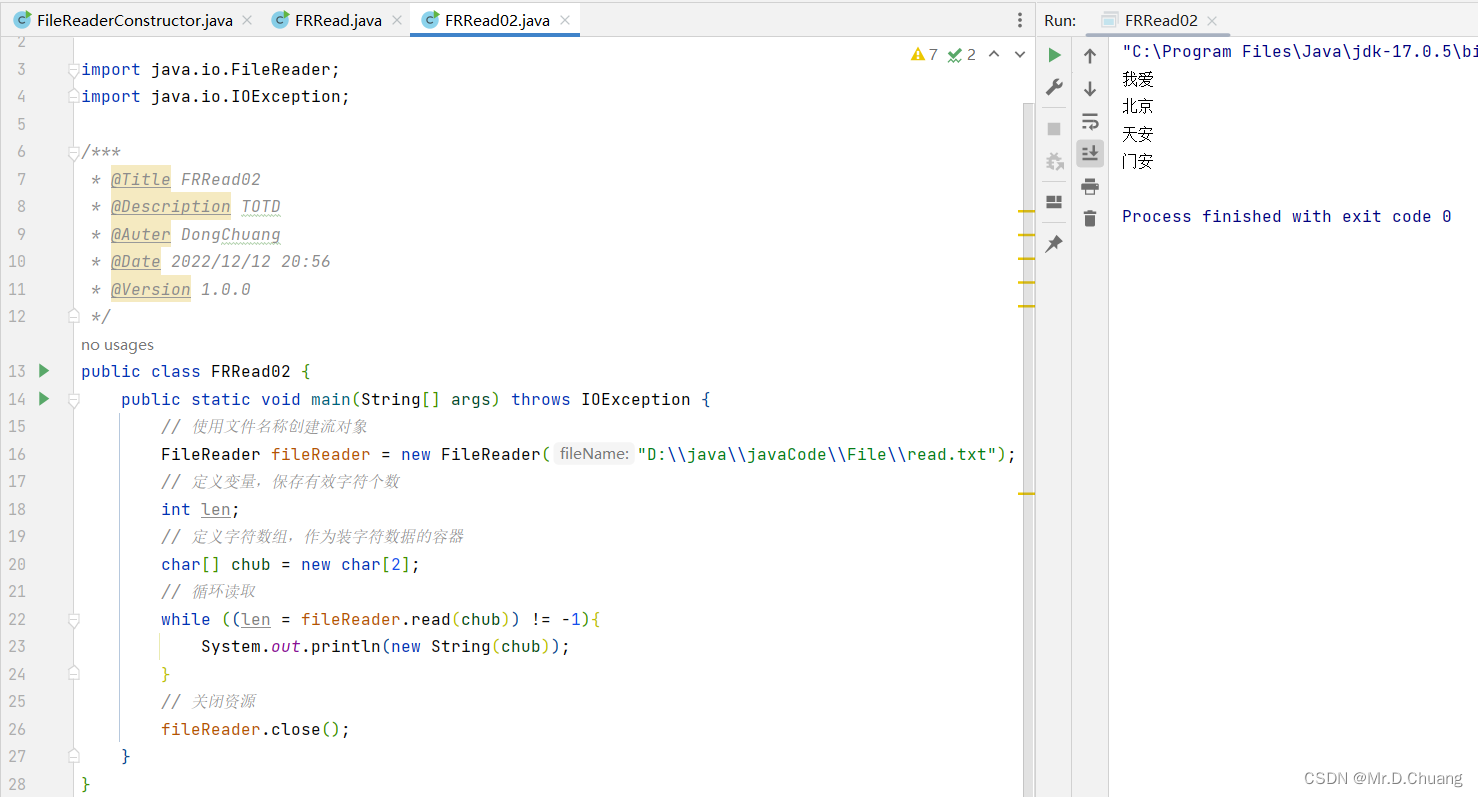Click line number 20 in the gutter
Viewport: 1478px width, 797px height.
[x=16, y=564]
